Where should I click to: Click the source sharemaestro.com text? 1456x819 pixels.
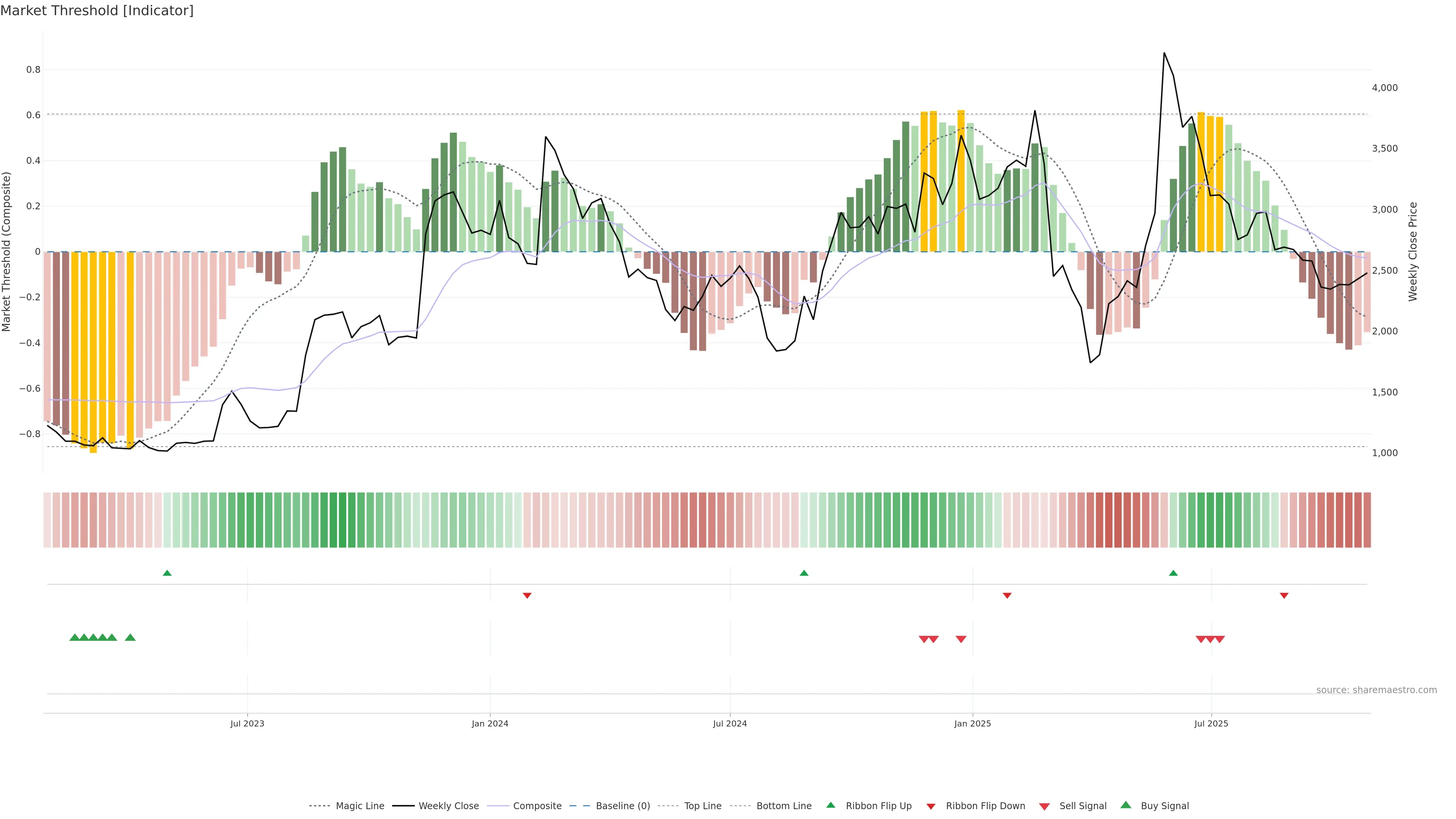pos(1376,690)
